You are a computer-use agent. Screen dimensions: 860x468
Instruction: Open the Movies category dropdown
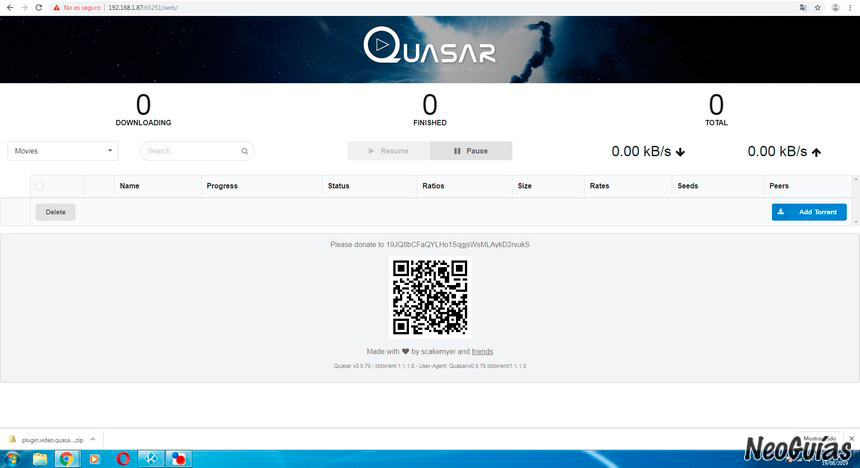pos(63,151)
